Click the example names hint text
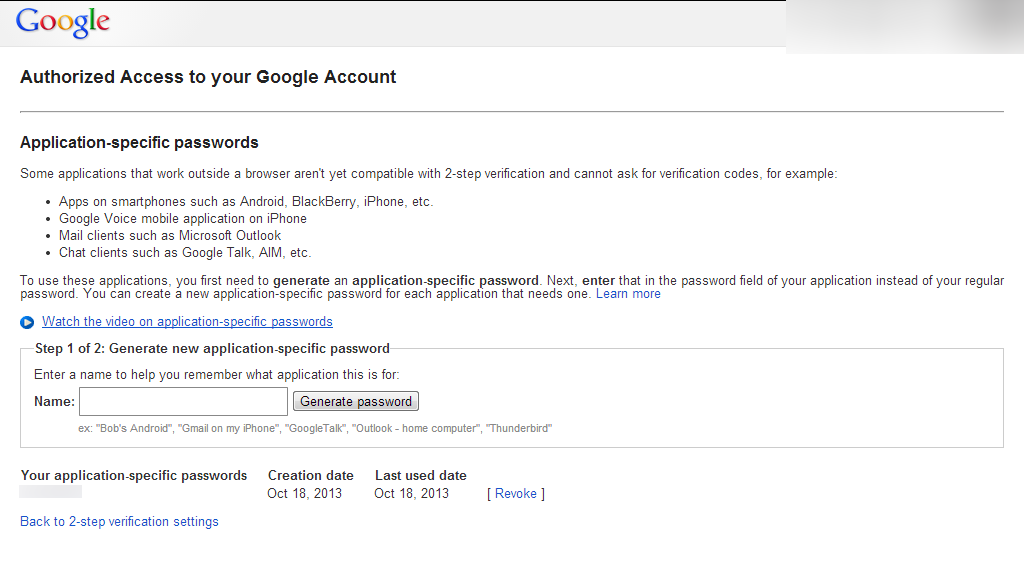This screenshot has width=1024, height=576. tap(315, 428)
